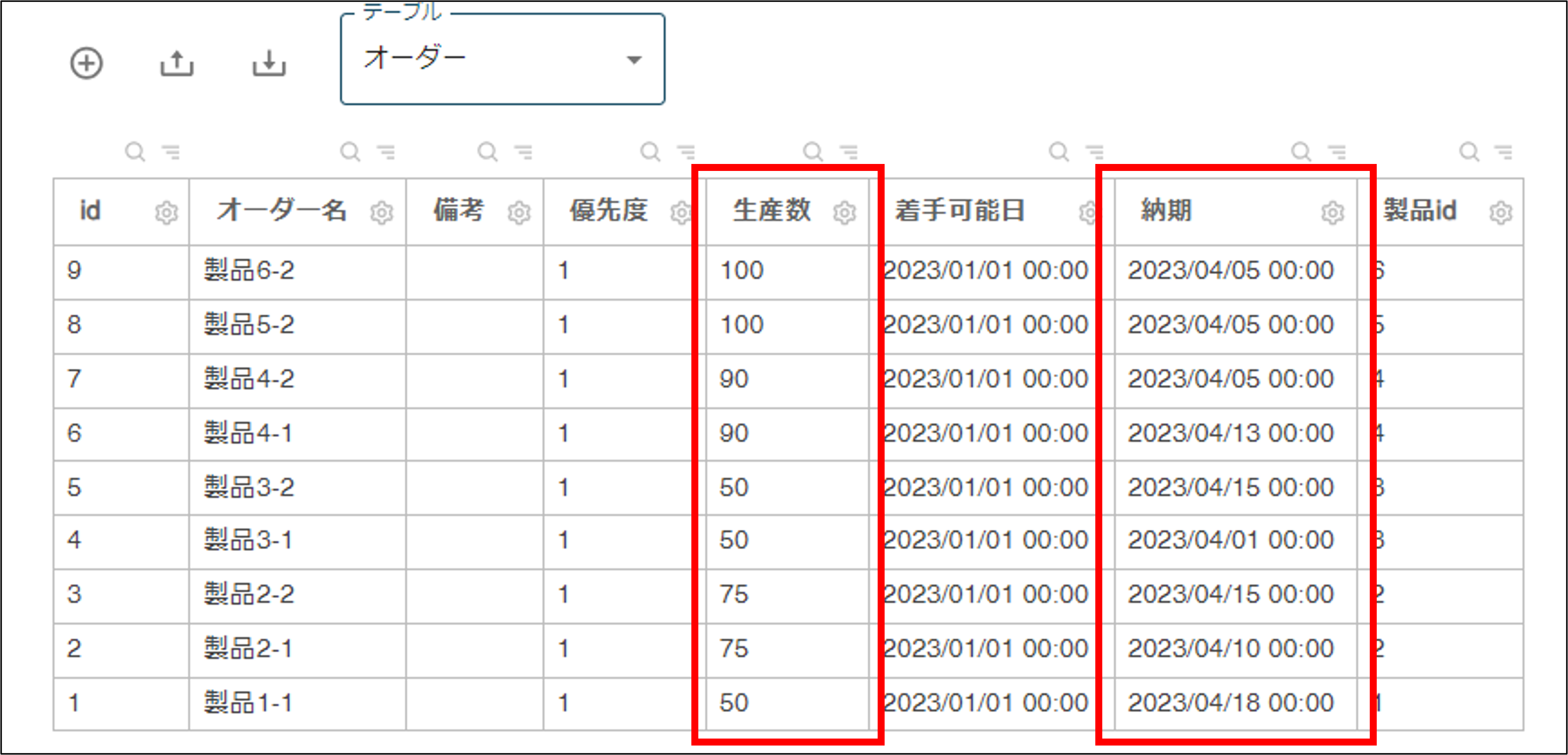
Task: Open settings gear in 着手可能日 column header
Action: tap(1088, 212)
